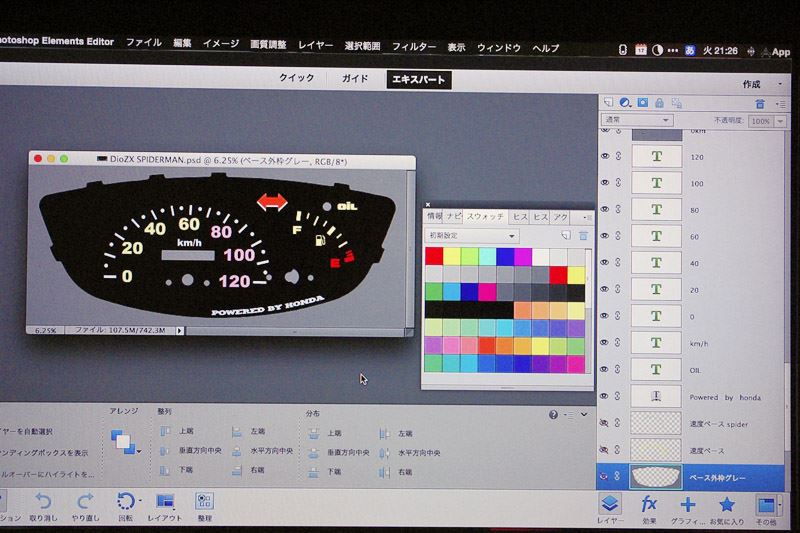Image resolution: width=800 pixels, height=533 pixels.
Task: Hide the 60 text layer
Action: [605, 236]
